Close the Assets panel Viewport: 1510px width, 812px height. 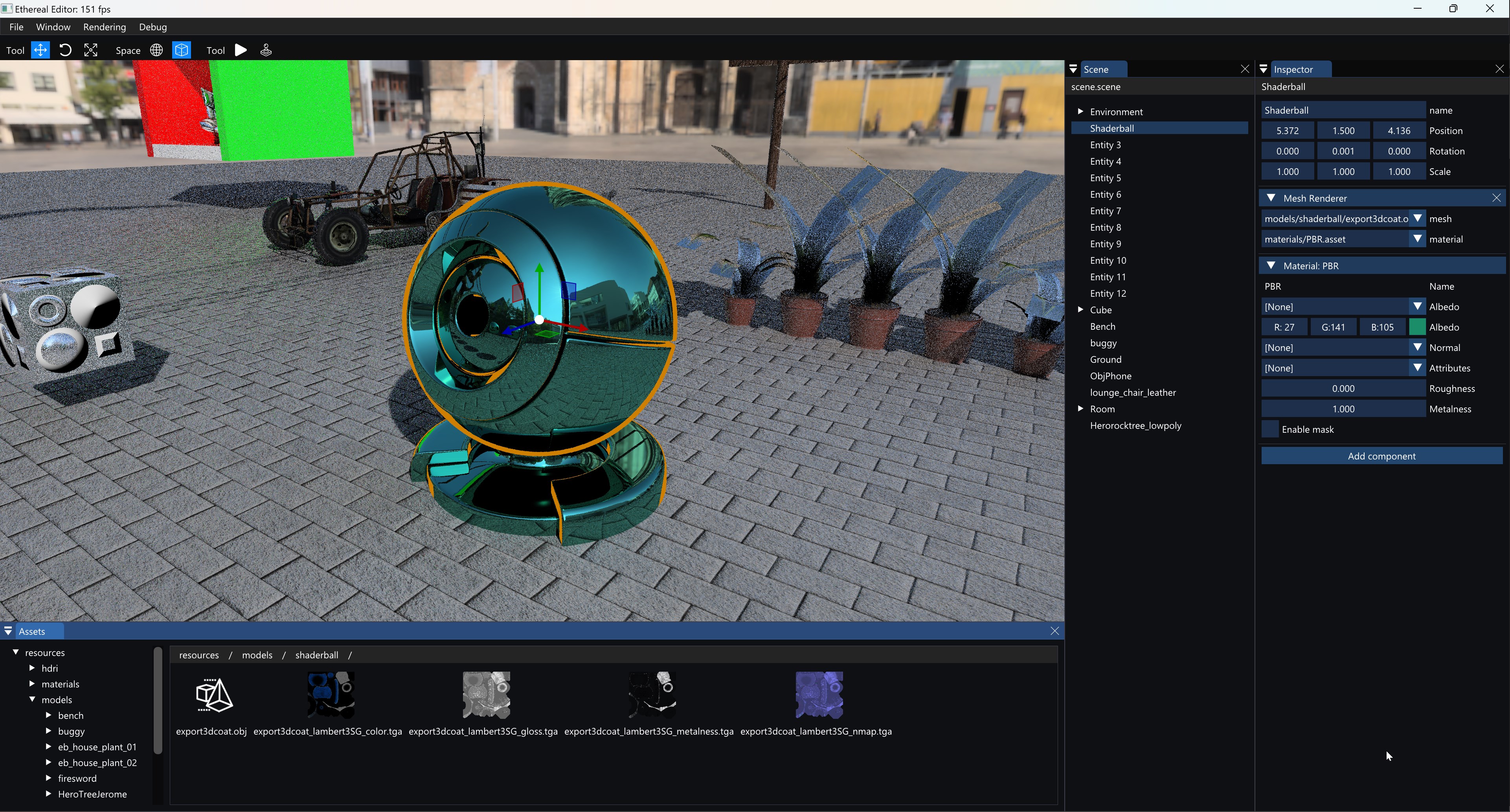pyautogui.click(x=1054, y=631)
